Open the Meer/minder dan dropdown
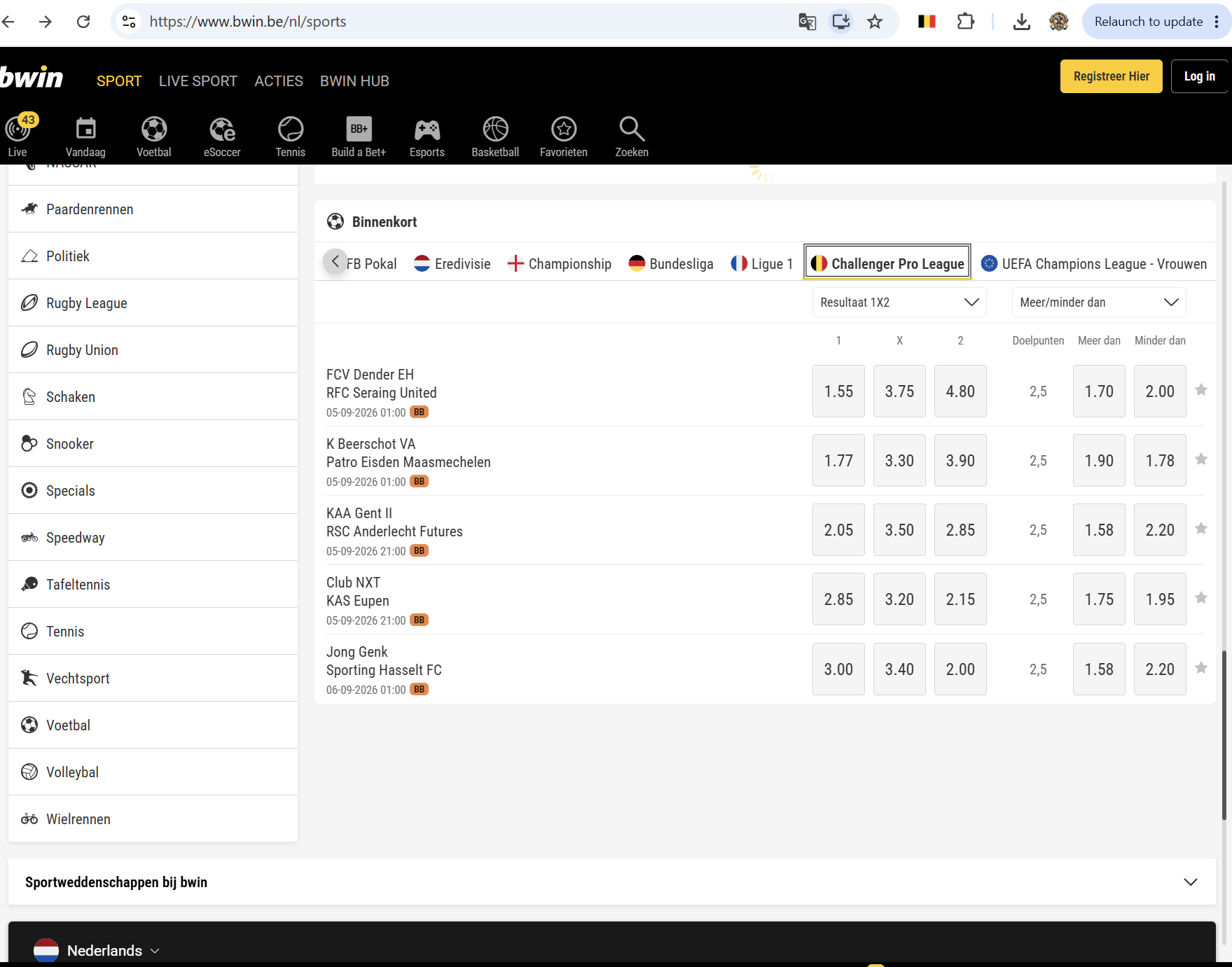Screen dimensions: 1232x967 [x=1099, y=302]
